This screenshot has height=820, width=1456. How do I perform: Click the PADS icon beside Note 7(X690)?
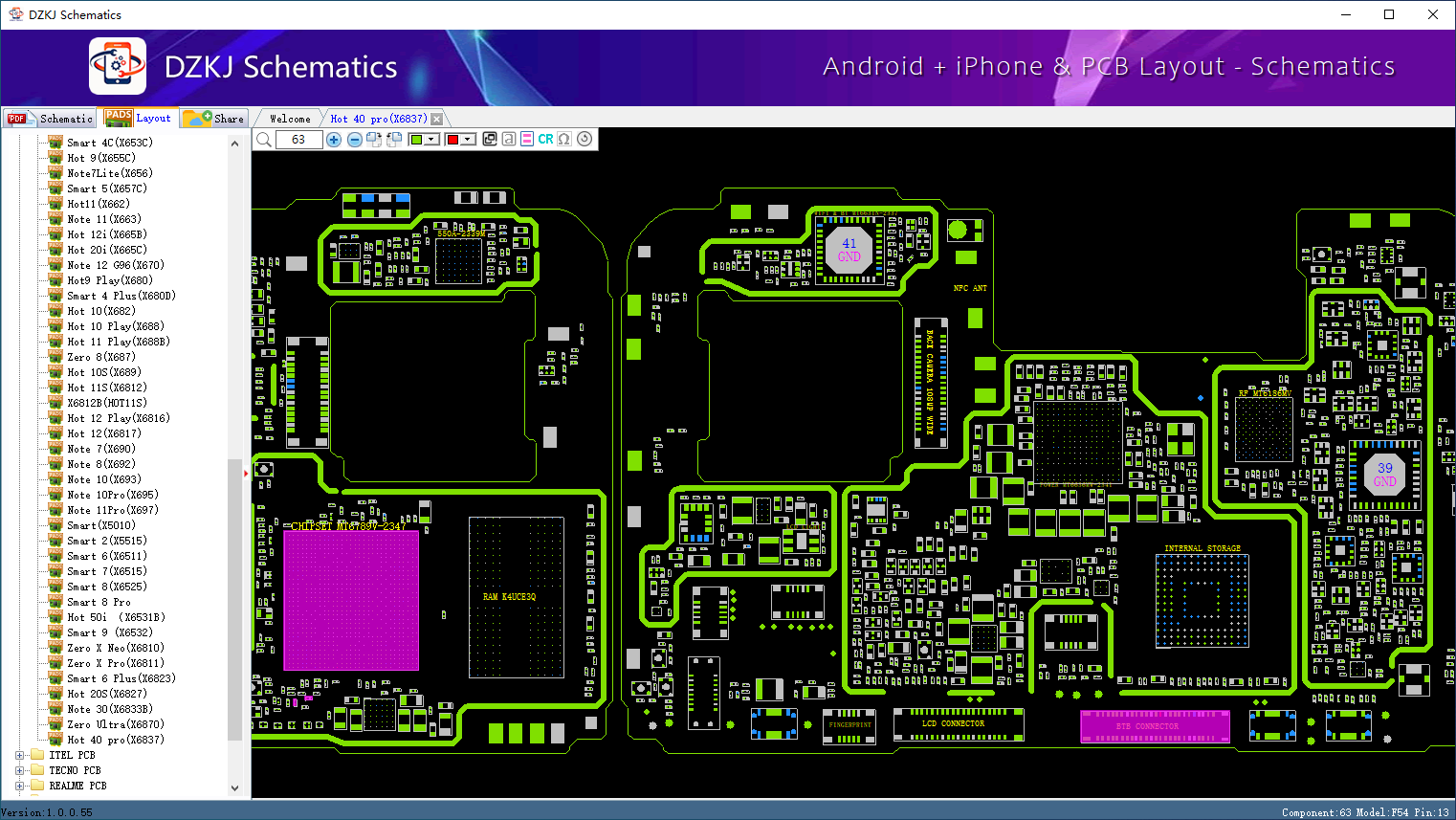click(55, 449)
